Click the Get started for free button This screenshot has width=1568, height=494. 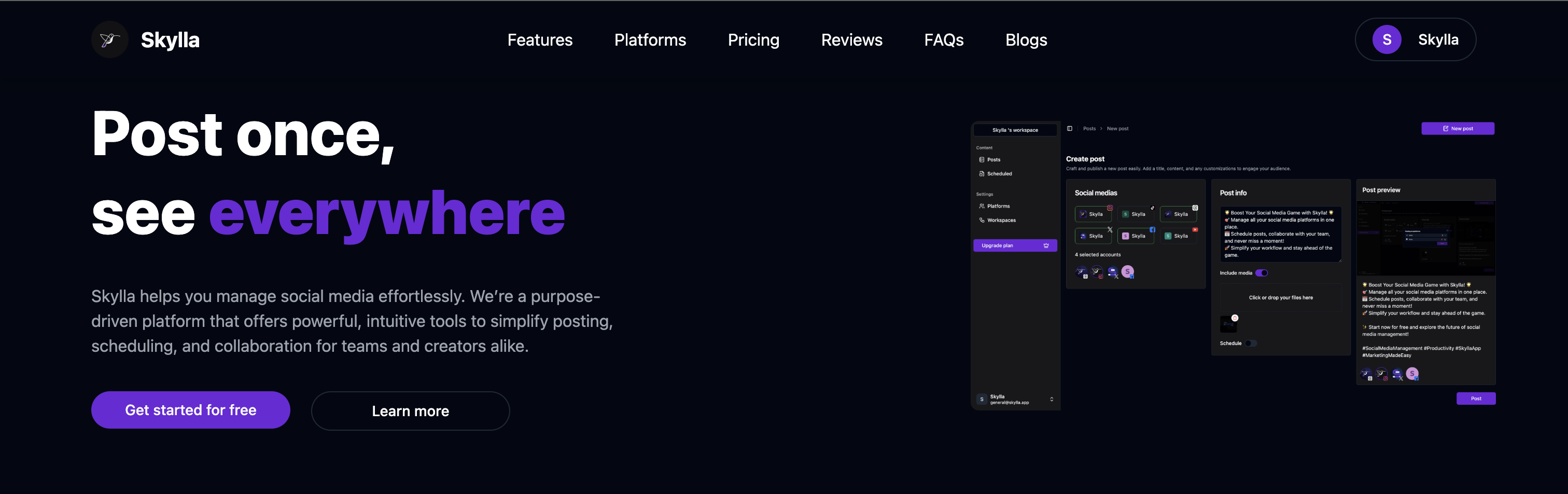pos(190,410)
